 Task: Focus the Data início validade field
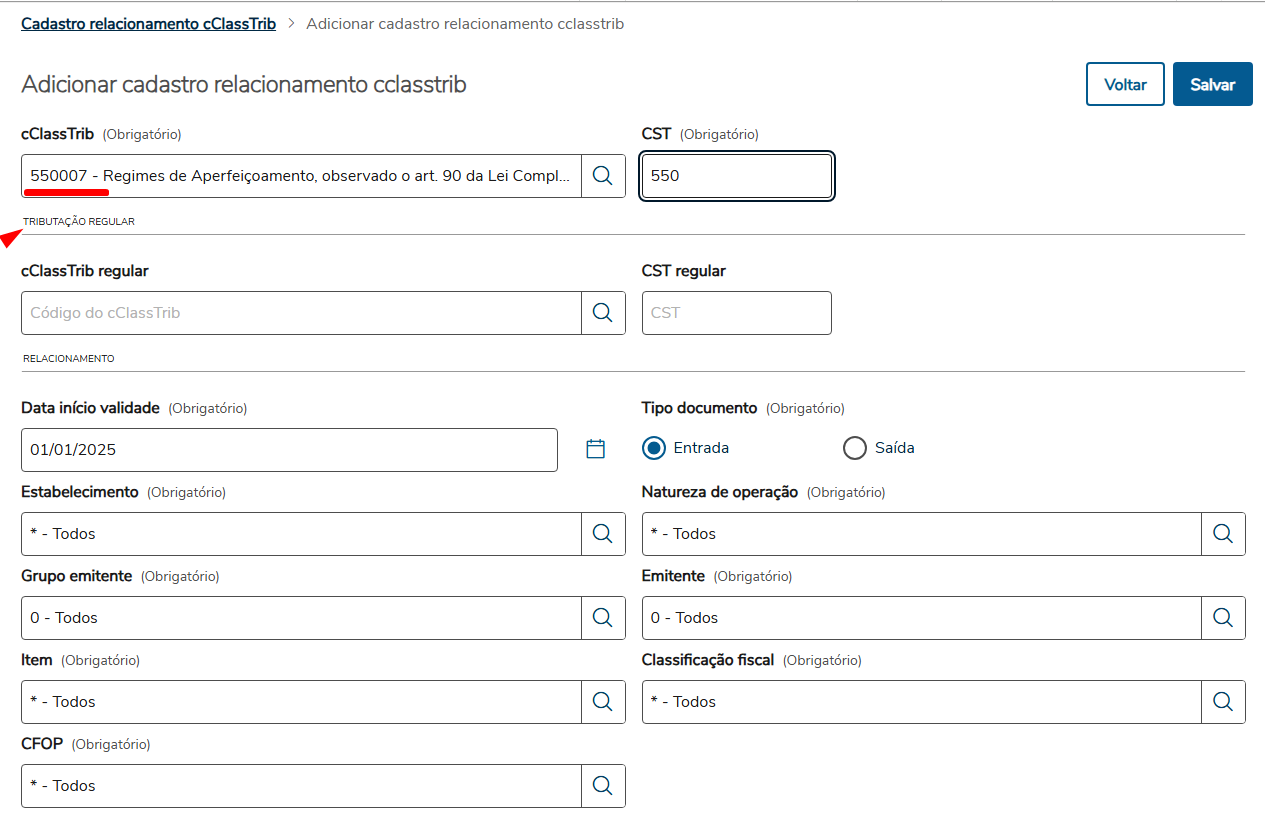288,450
